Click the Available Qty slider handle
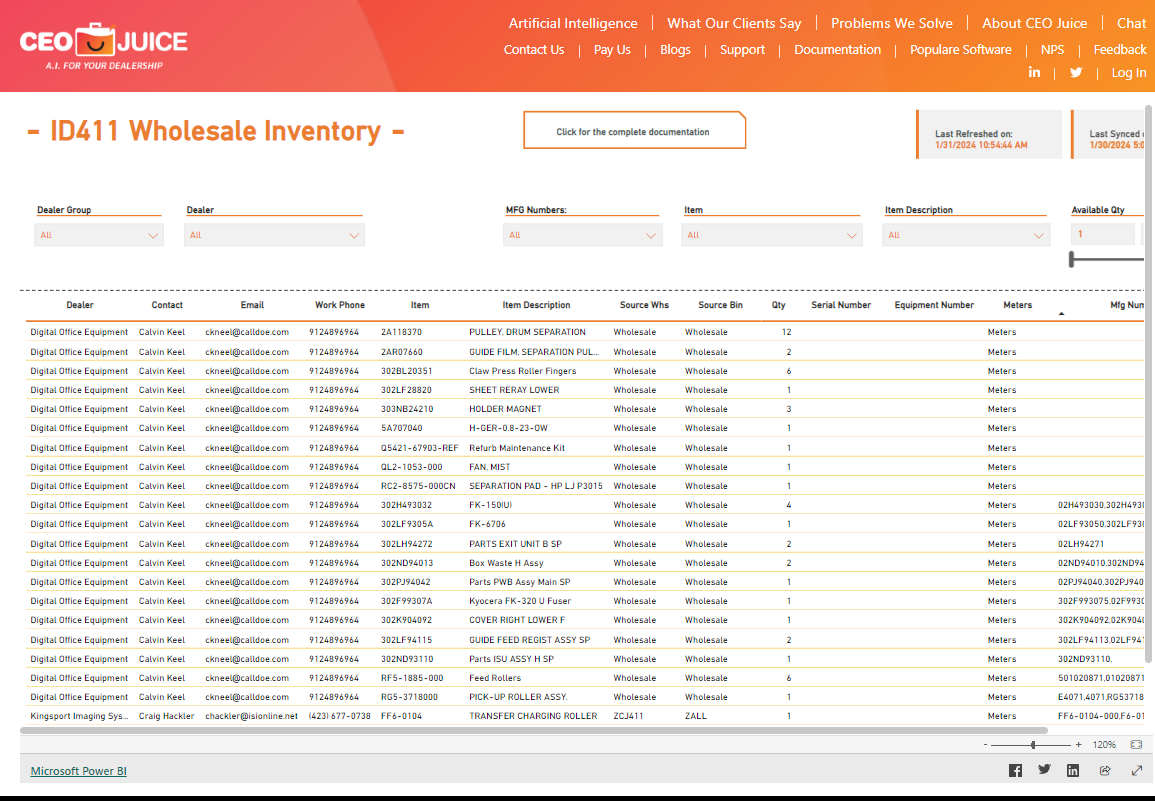1155x801 pixels. tap(1072, 259)
